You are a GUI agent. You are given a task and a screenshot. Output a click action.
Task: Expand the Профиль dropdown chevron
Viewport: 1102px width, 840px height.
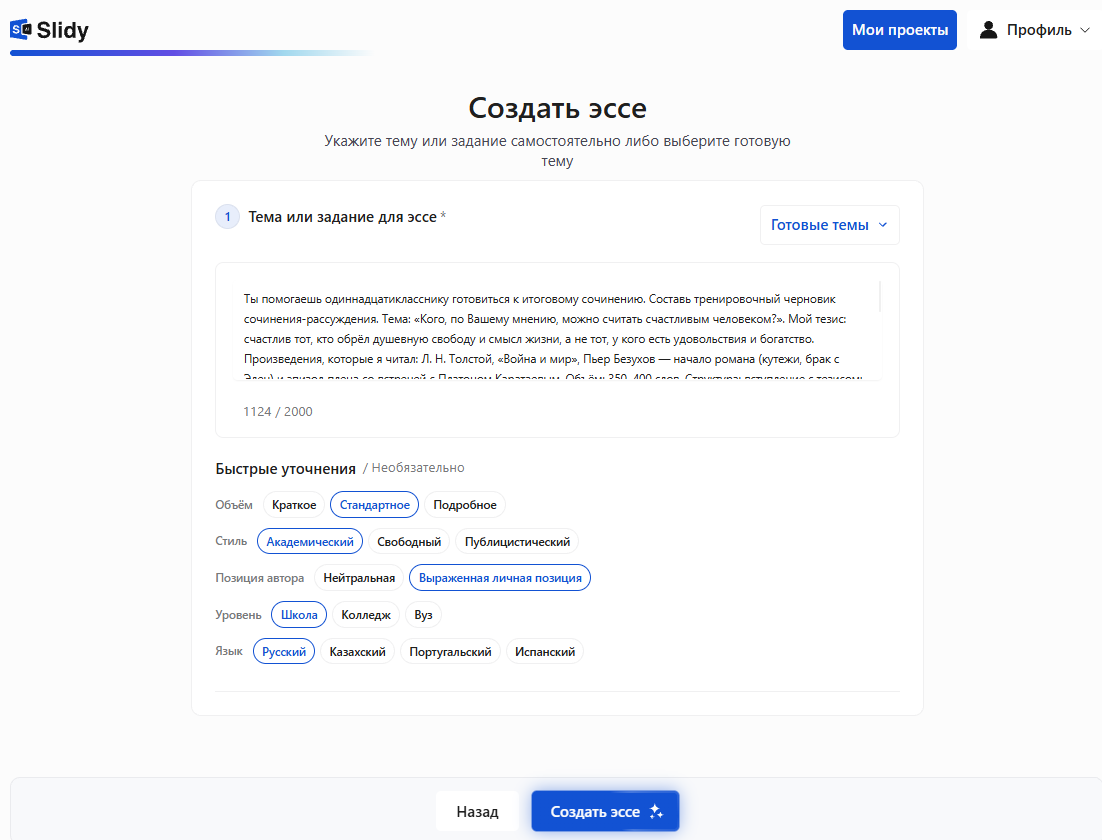pos(1084,30)
